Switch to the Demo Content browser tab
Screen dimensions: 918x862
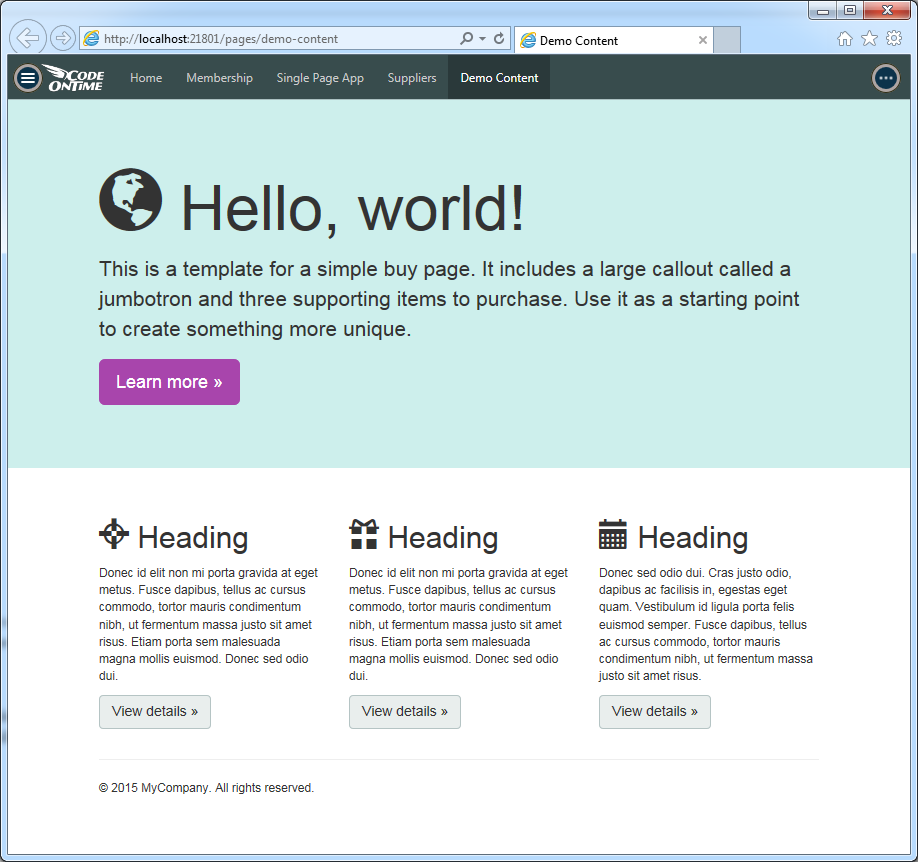pos(614,40)
